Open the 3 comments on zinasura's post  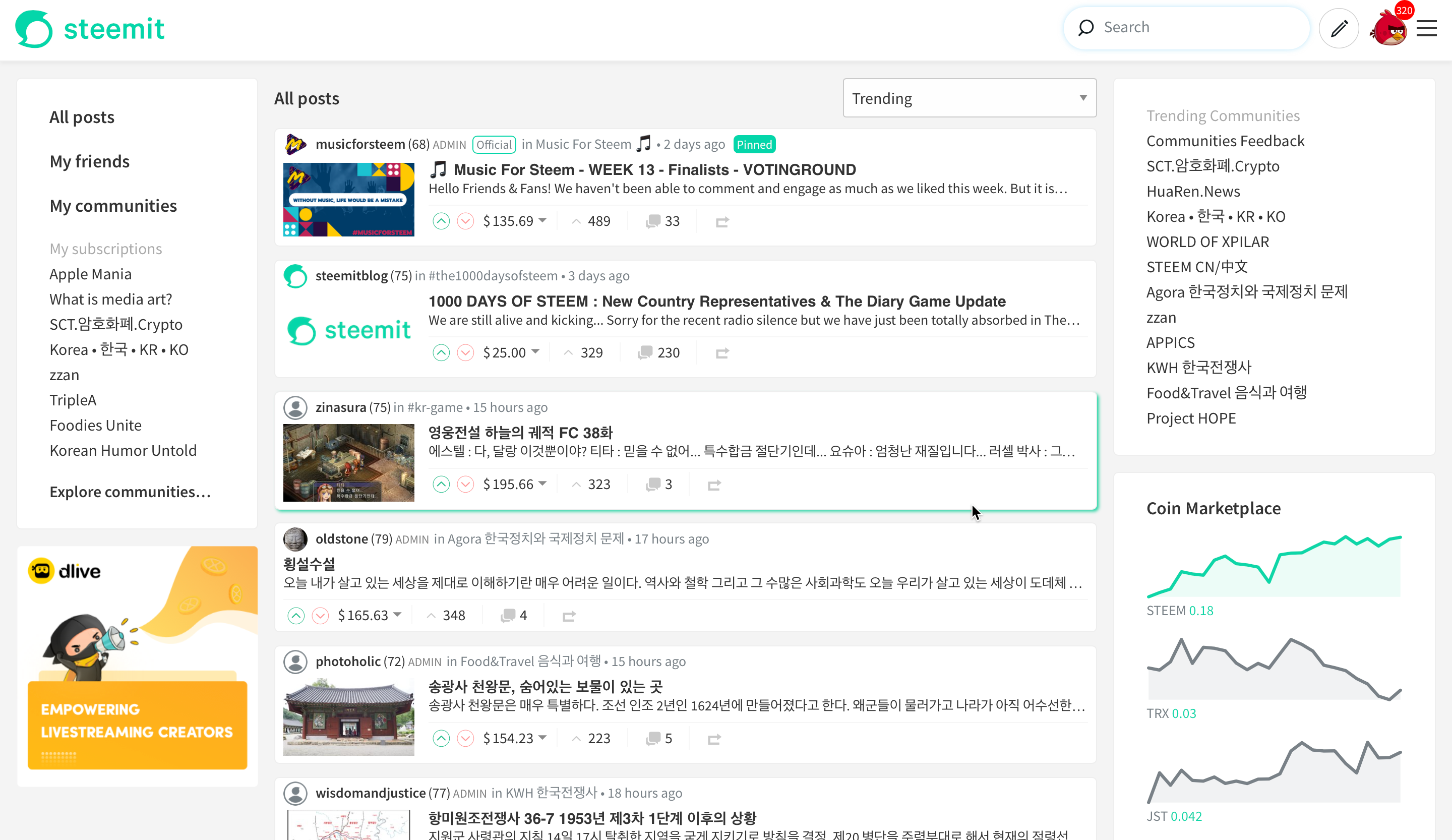tap(658, 485)
